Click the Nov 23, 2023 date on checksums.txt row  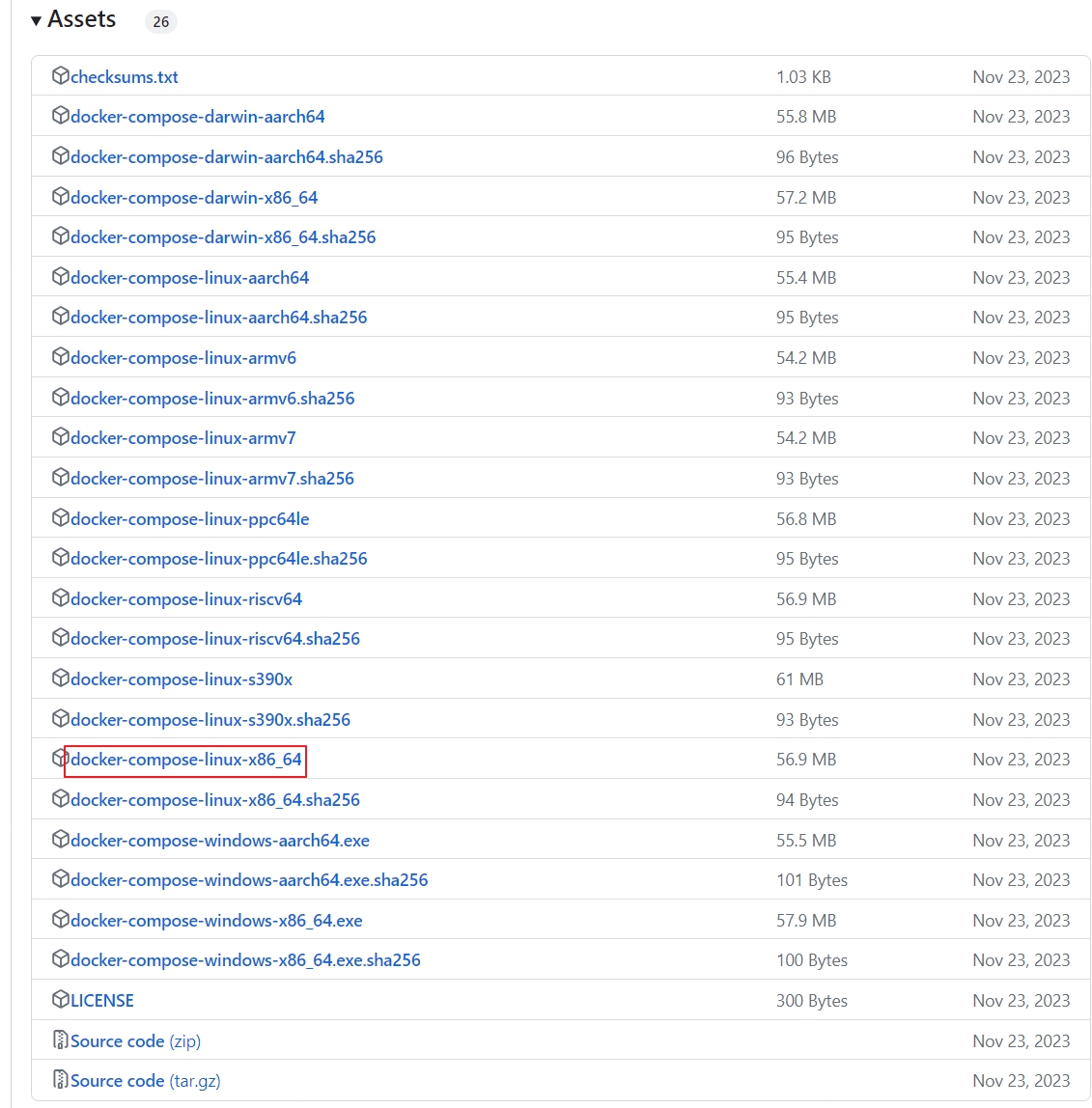pyautogui.click(x=1021, y=77)
